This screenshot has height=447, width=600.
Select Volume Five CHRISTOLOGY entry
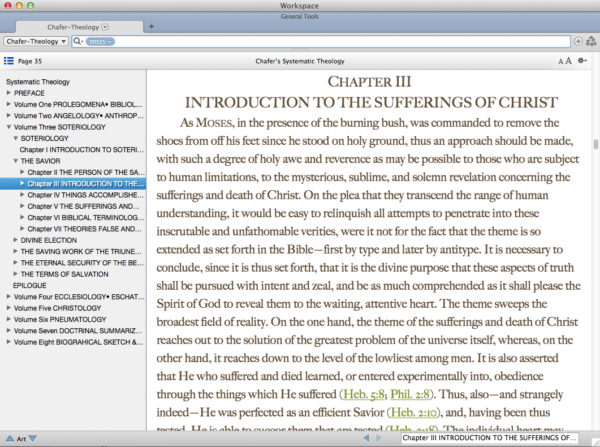coord(57,308)
